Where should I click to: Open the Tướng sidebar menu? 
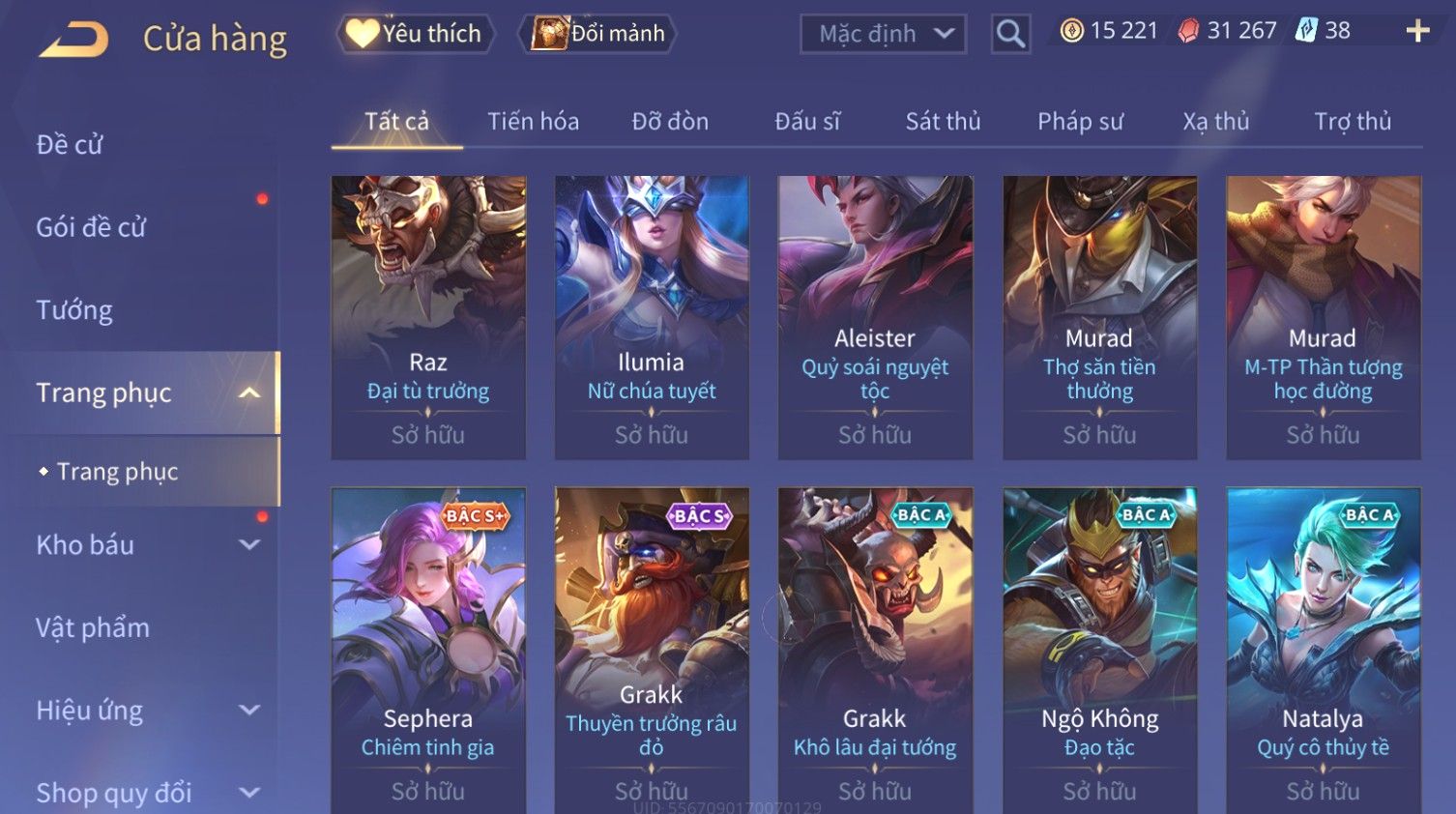(74, 310)
